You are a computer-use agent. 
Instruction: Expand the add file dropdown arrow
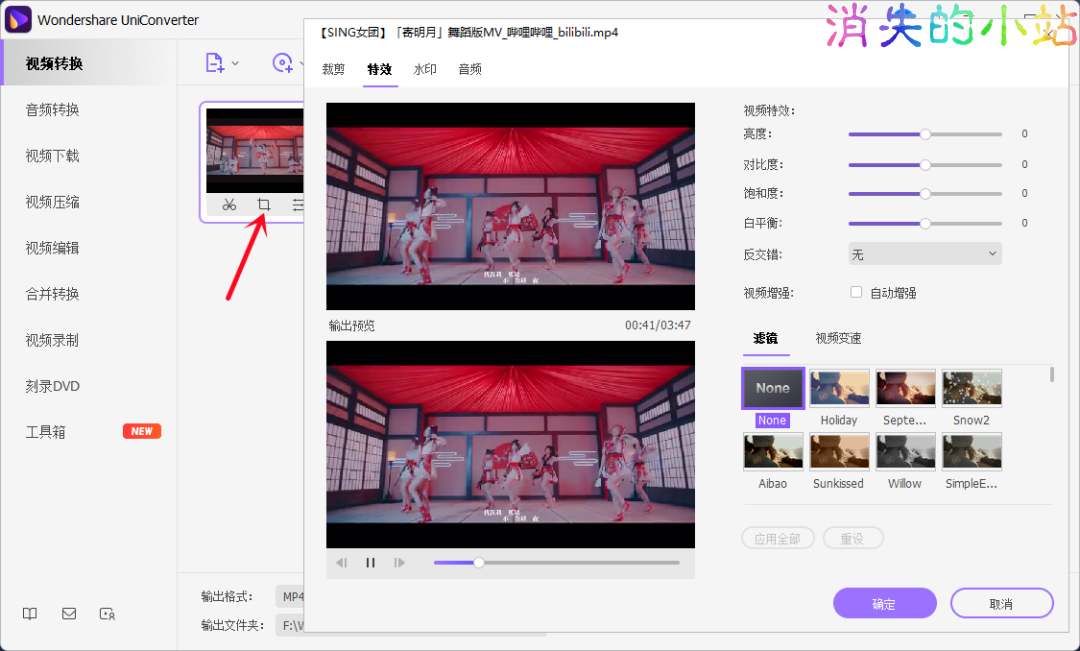click(236, 63)
